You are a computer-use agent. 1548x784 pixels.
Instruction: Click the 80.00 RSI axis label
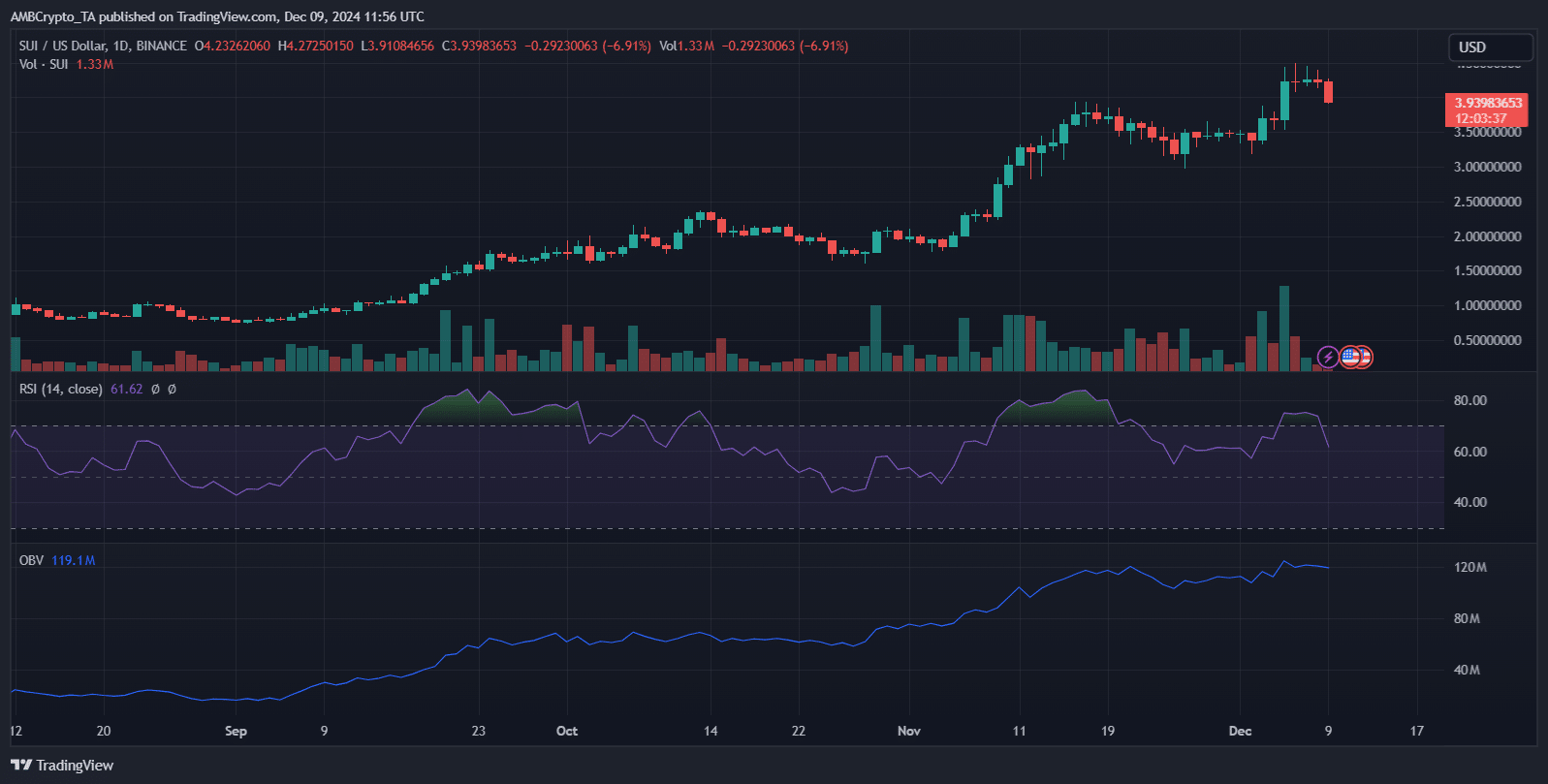[1470, 400]
